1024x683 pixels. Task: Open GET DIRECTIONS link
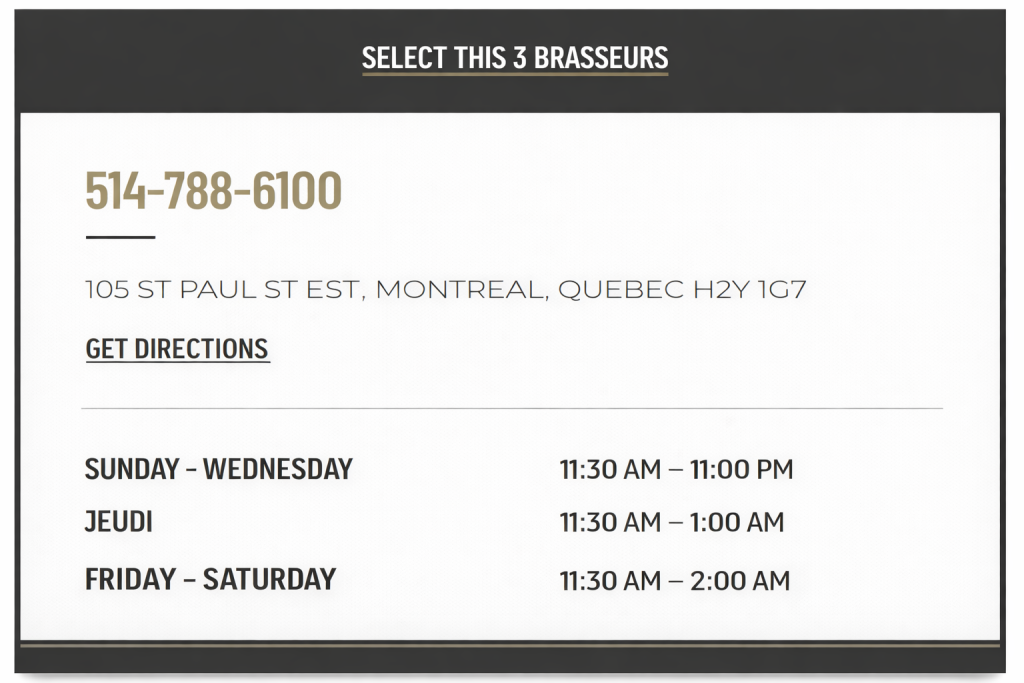pyautogui.click(x=177, y=349)
